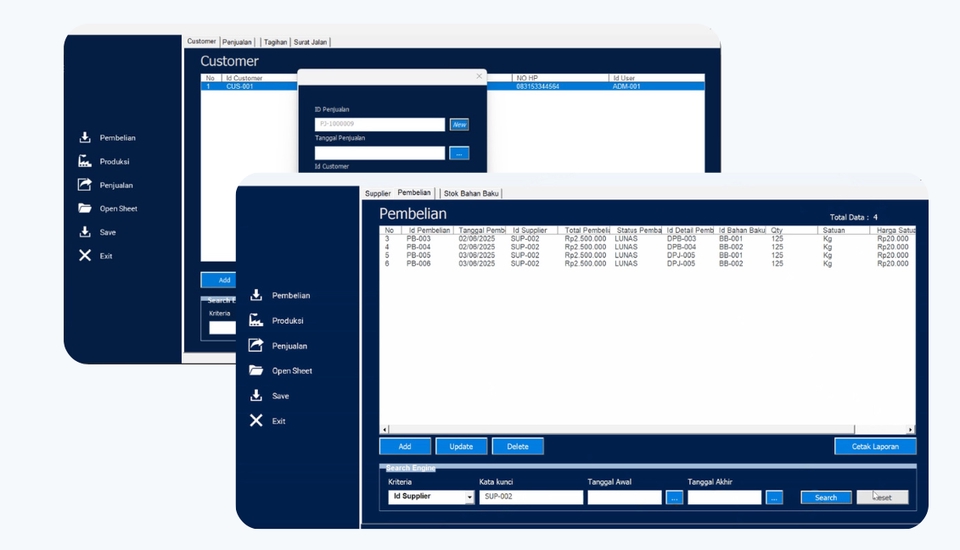Open the Tanggal Awal date picker button
Viewport: 960px width, 550px height.
coord(674,497)
